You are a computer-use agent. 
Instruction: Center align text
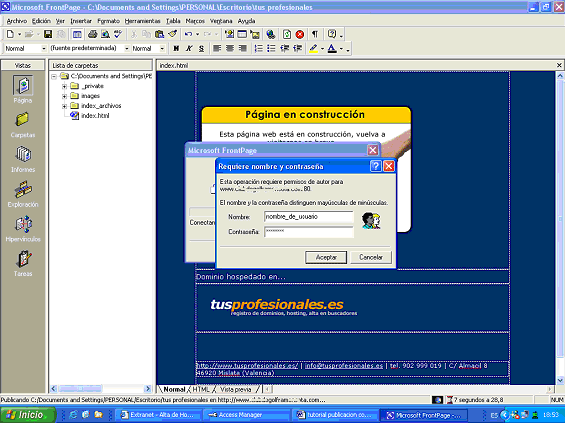point(230,48)
